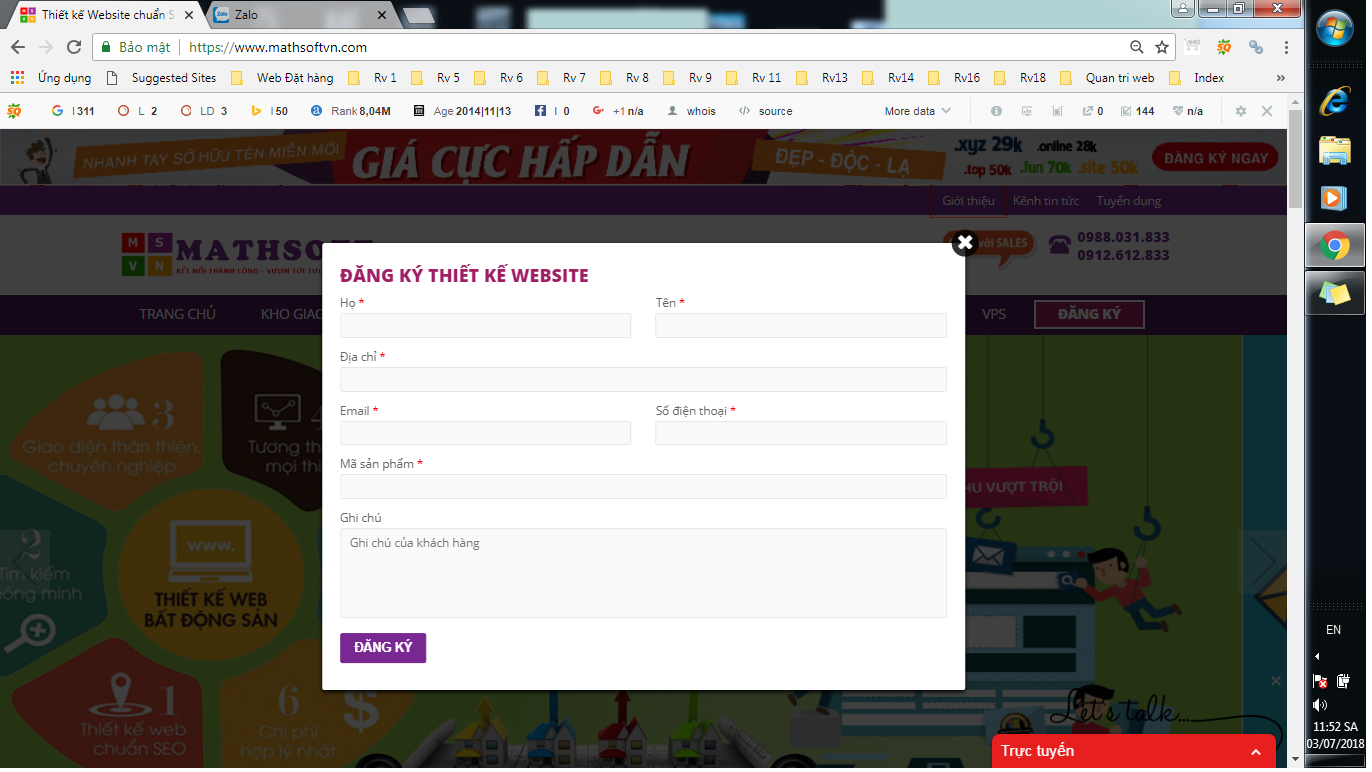1372x772 pixels.
Task: Click the browser forward arrow
Action: coord(46,47)
